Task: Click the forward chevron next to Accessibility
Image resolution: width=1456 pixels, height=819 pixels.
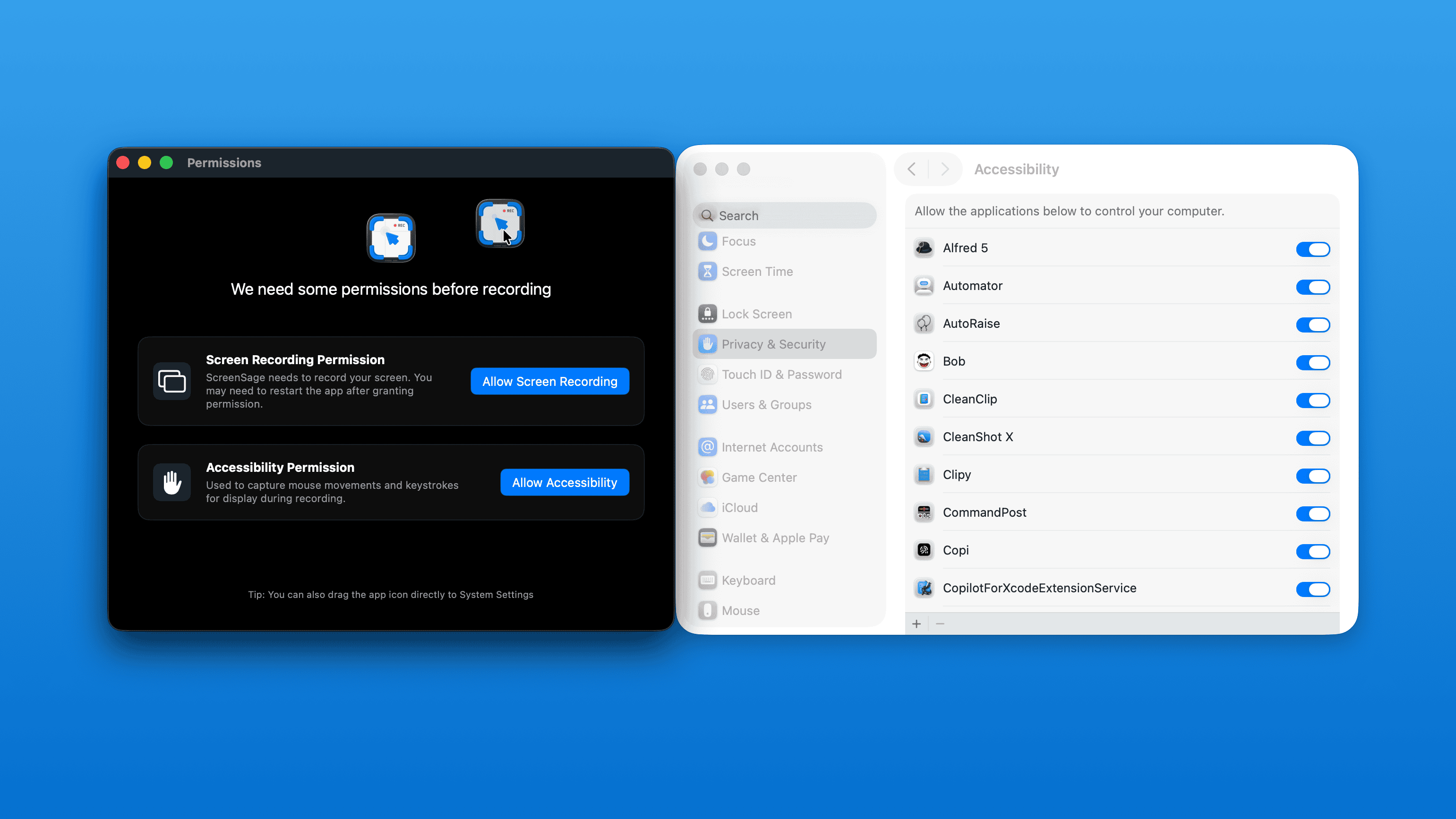Action: tap(944, 169)
